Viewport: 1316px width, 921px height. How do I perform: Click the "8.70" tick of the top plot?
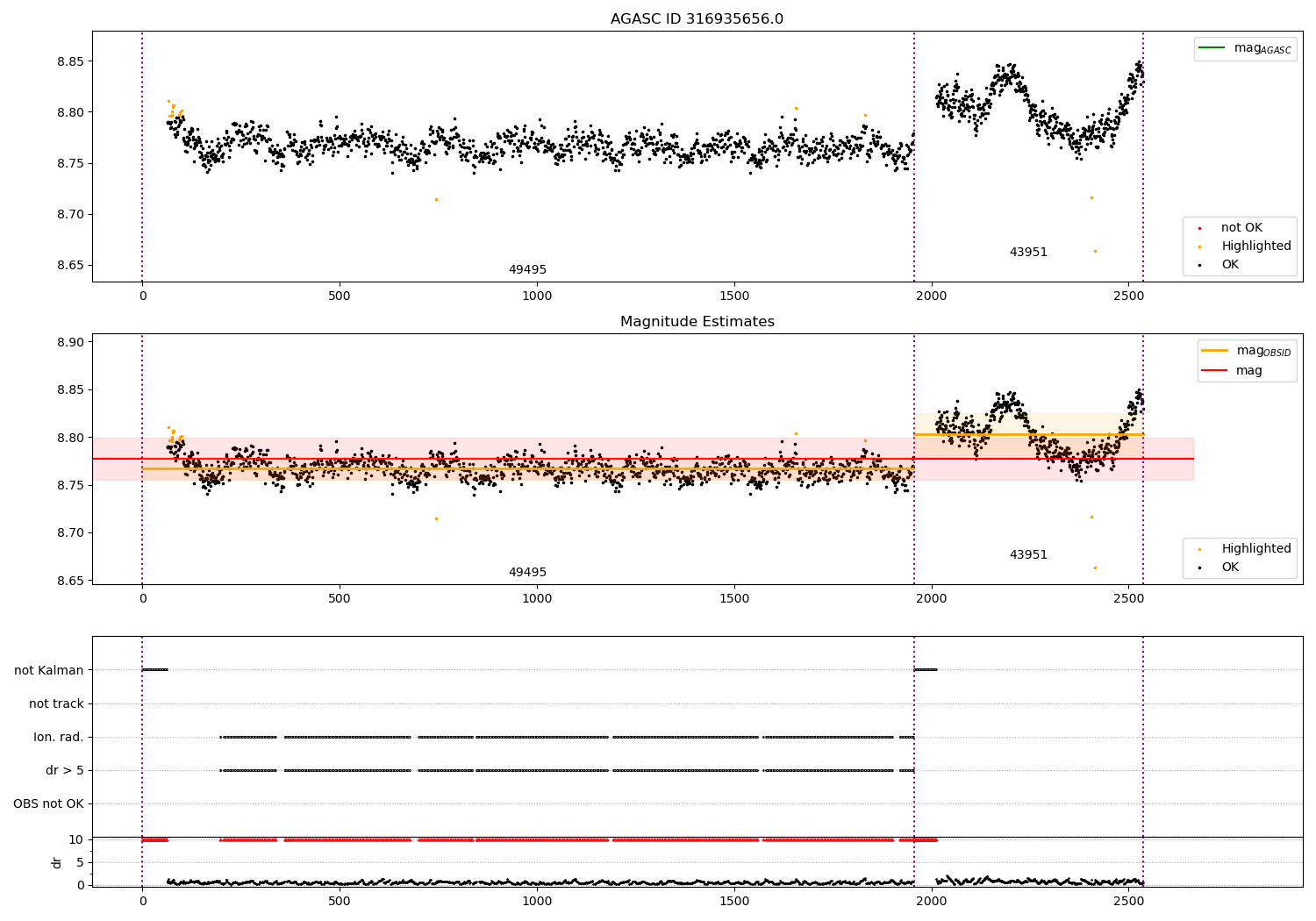(x=70, y=215)
